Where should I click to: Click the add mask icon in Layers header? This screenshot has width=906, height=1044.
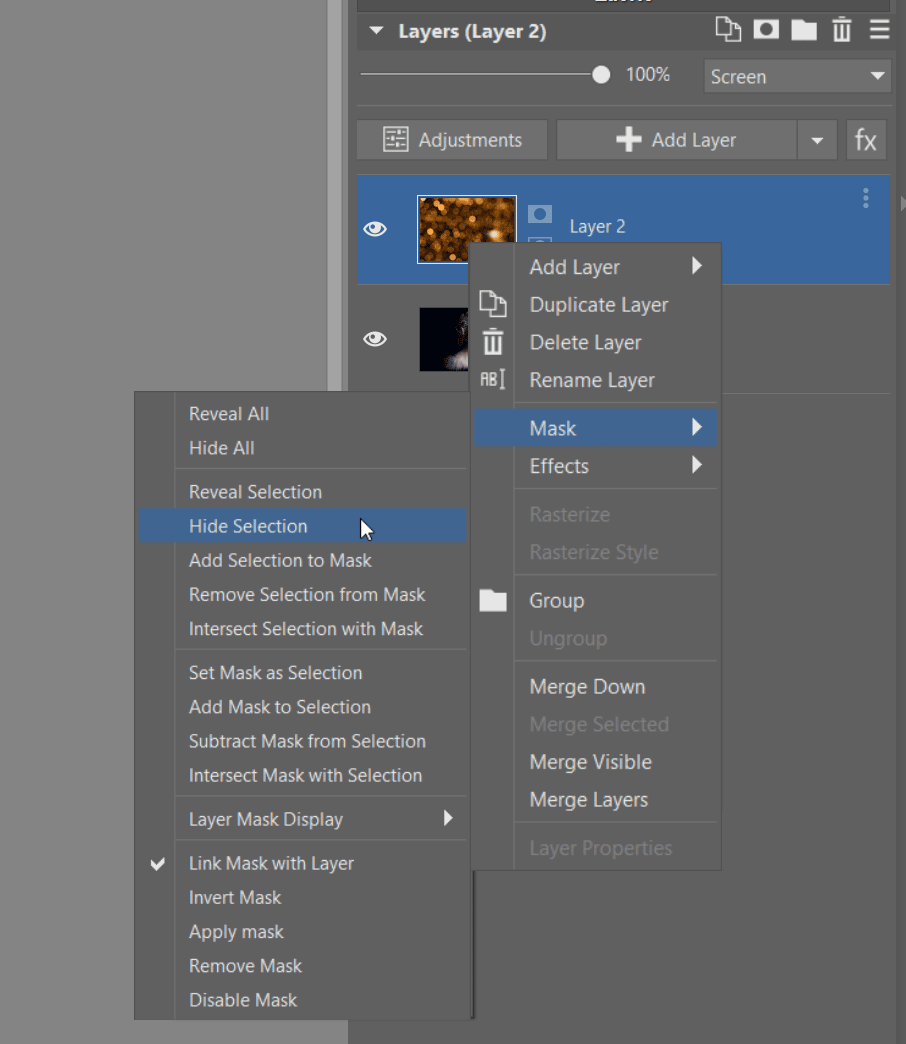(x=766, y=30)
